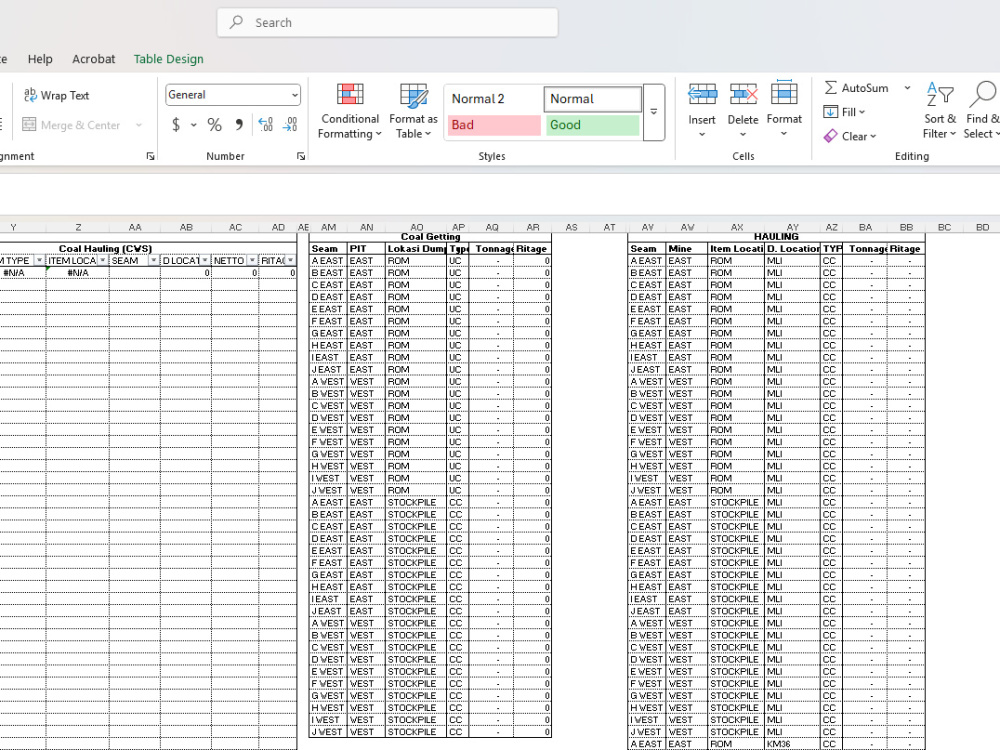Expand Merge & Center dropdown arrow
The height and width of the screenshot is (750, 1000).
[x=138, y=125]
